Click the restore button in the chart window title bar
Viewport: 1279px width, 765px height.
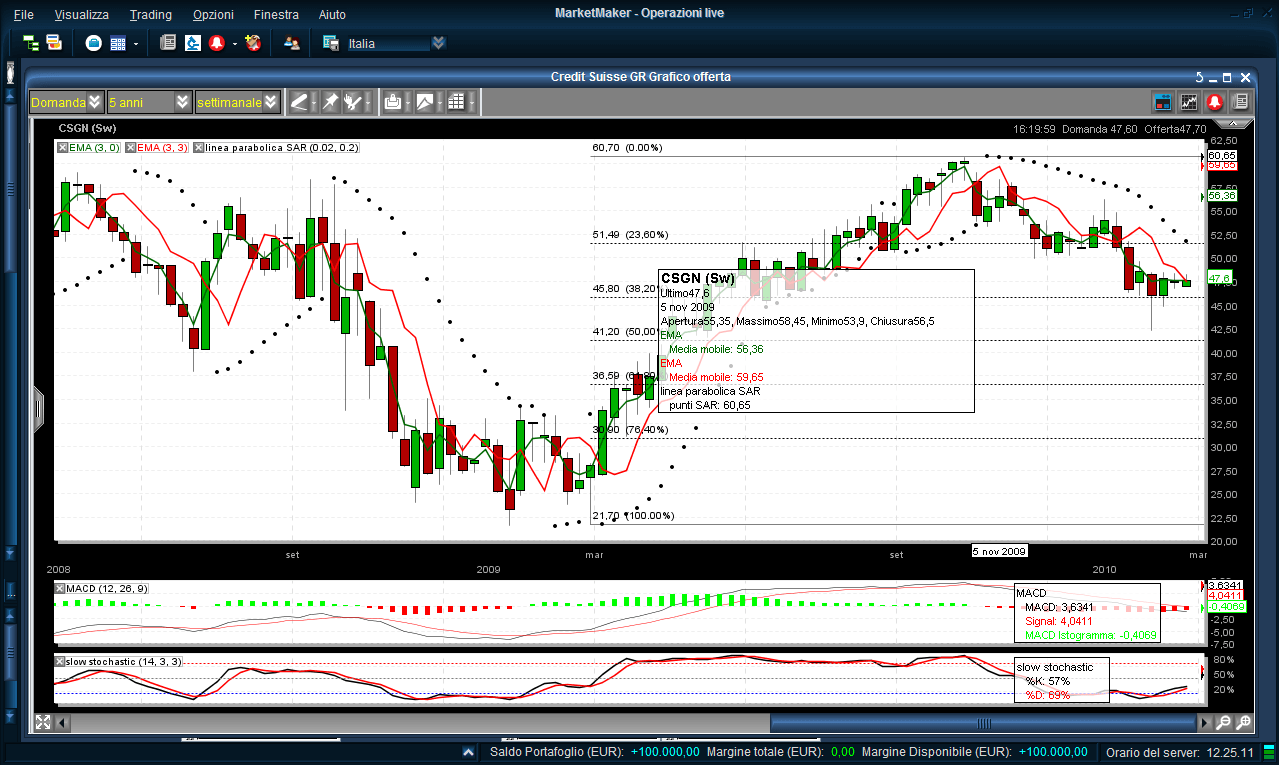[x=1227, y=77]
